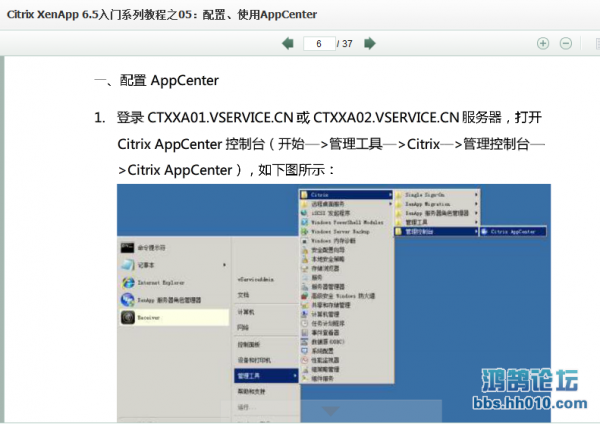600x424 pixels.
Task: Click XenApp 服务器角色管理器 globe icon
Action: coord(127,300)
